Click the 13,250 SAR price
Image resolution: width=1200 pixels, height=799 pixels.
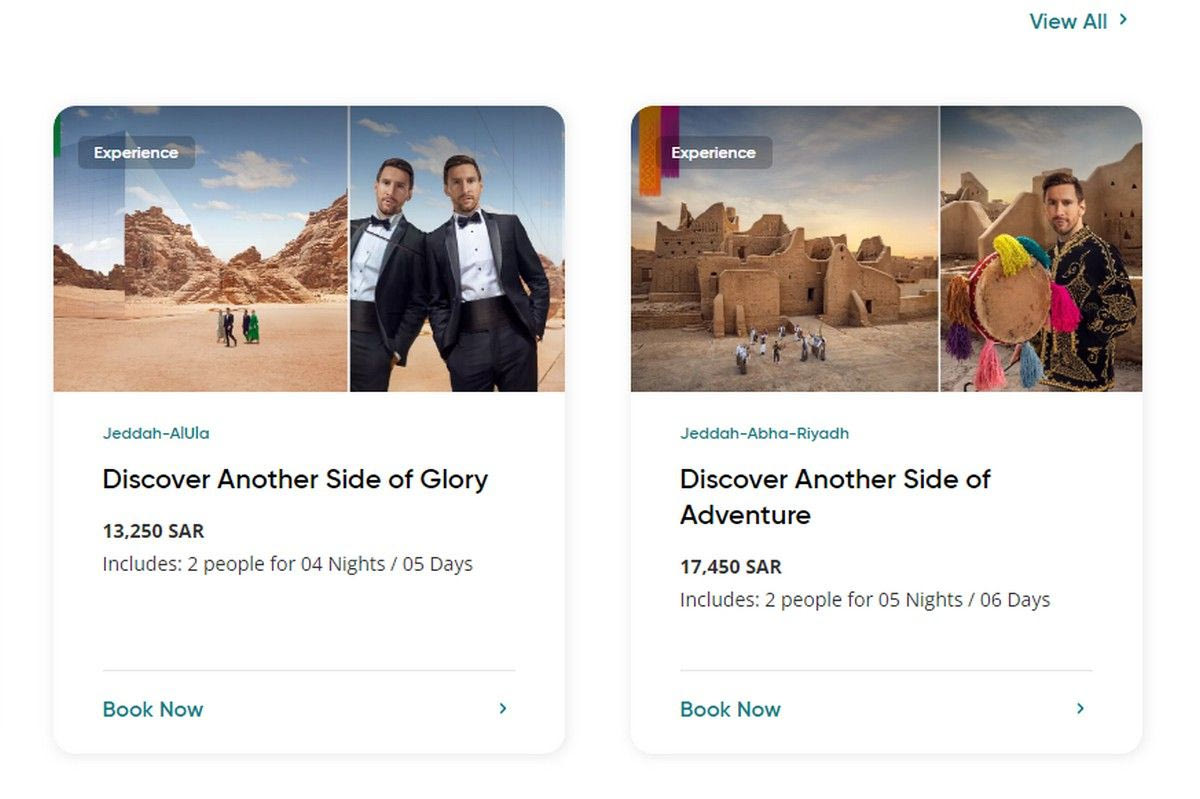tap(153, 531)
